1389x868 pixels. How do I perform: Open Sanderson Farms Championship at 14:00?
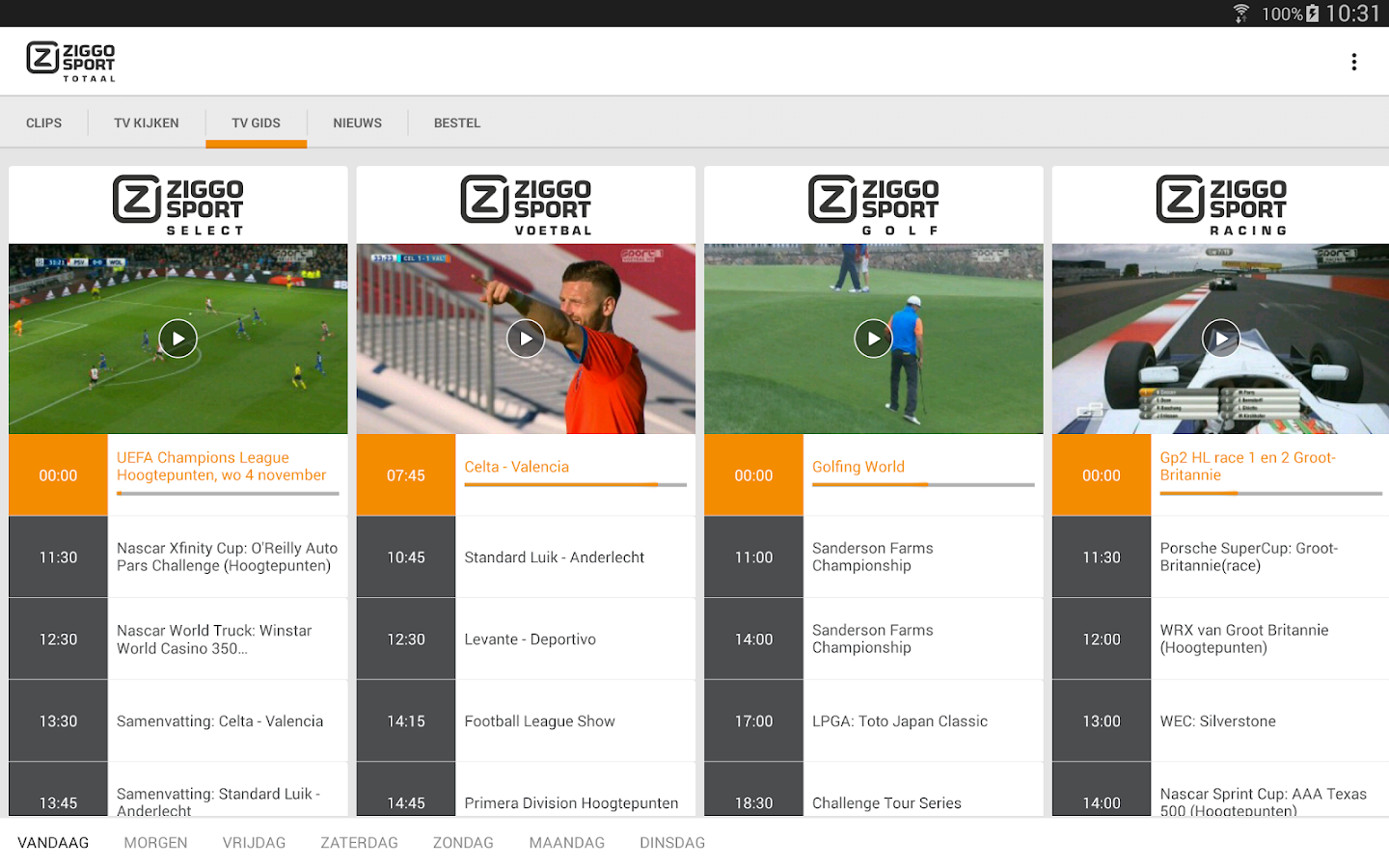874,638
